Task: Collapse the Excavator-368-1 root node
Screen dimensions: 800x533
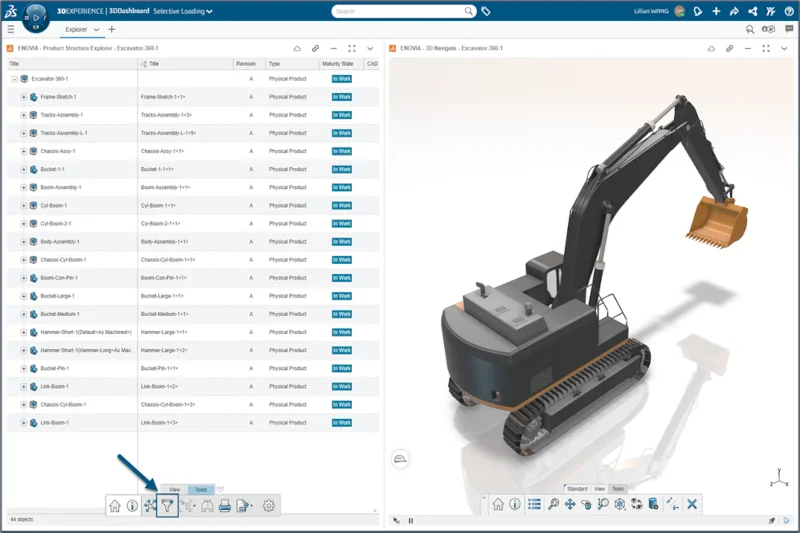Action: [15, 78]
